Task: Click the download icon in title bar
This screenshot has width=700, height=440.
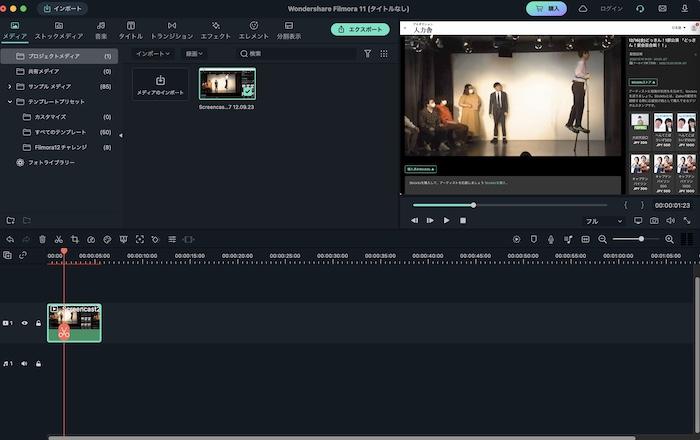Action: coord(684,8)
